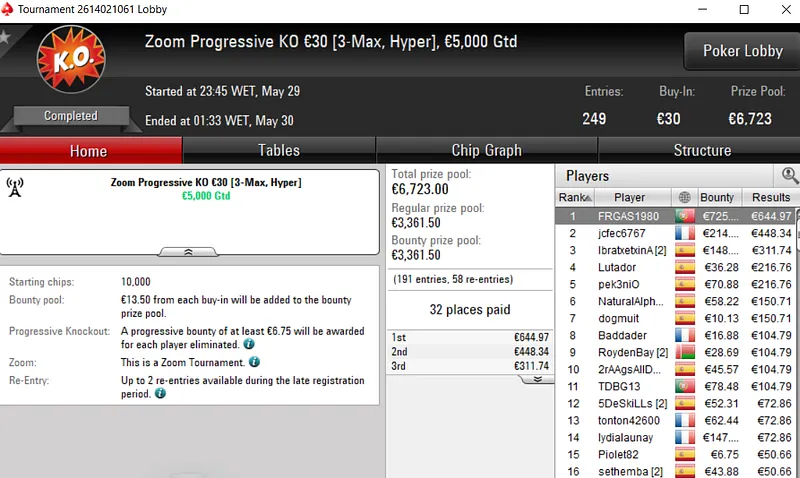
Task: Click the K.O. tournament badge icon
Action: pyautogui.click(x=71, y=59)
